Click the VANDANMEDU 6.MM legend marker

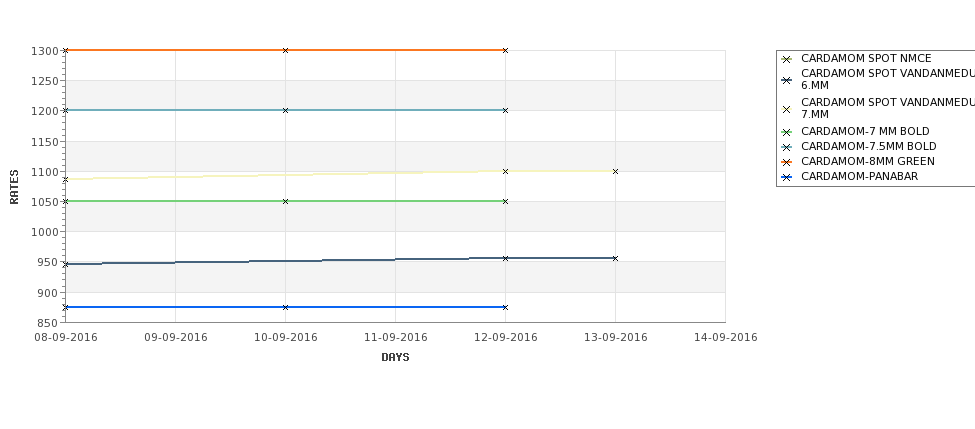point(786,80)
